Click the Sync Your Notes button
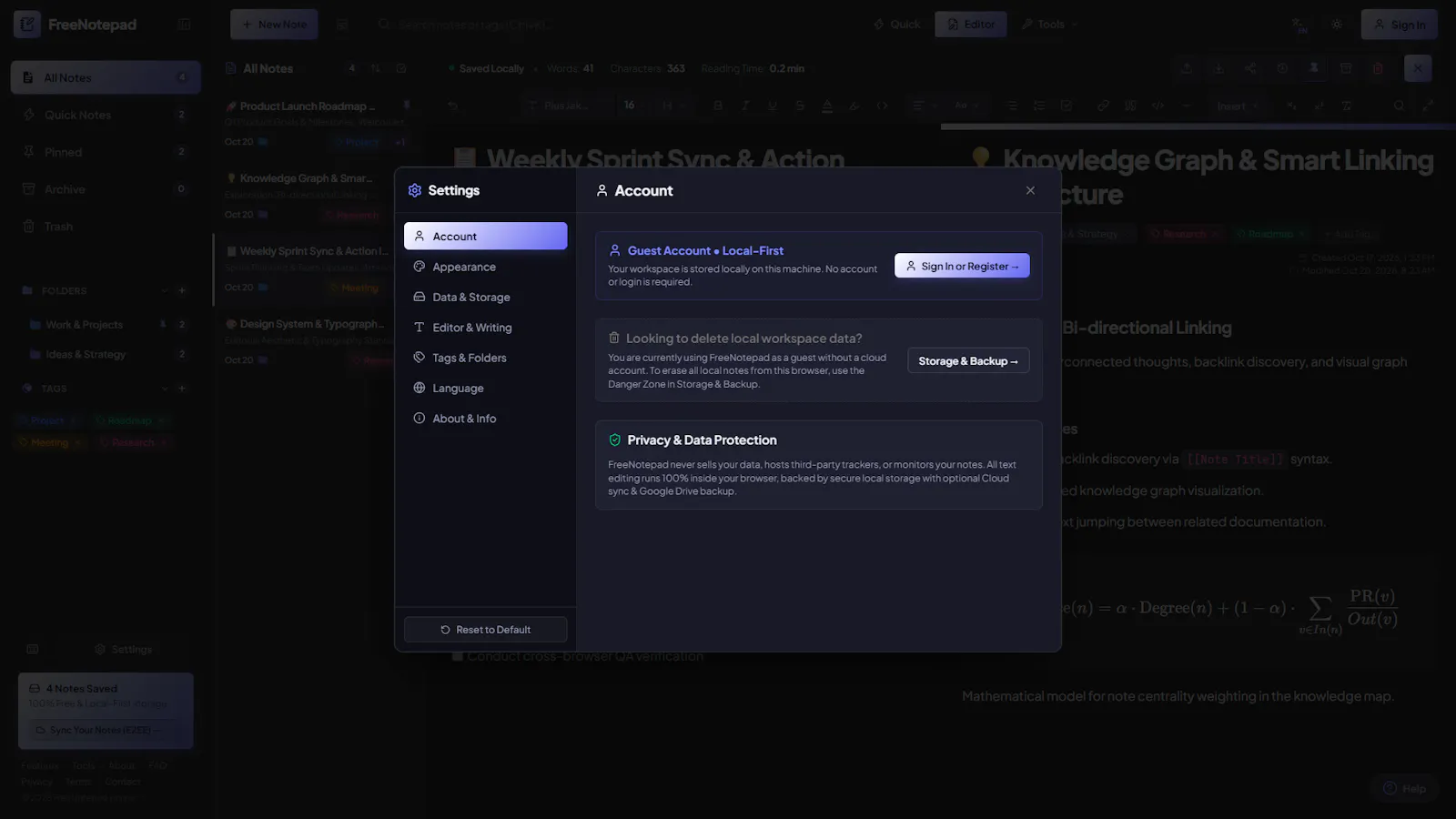 (x=106, y=730)
